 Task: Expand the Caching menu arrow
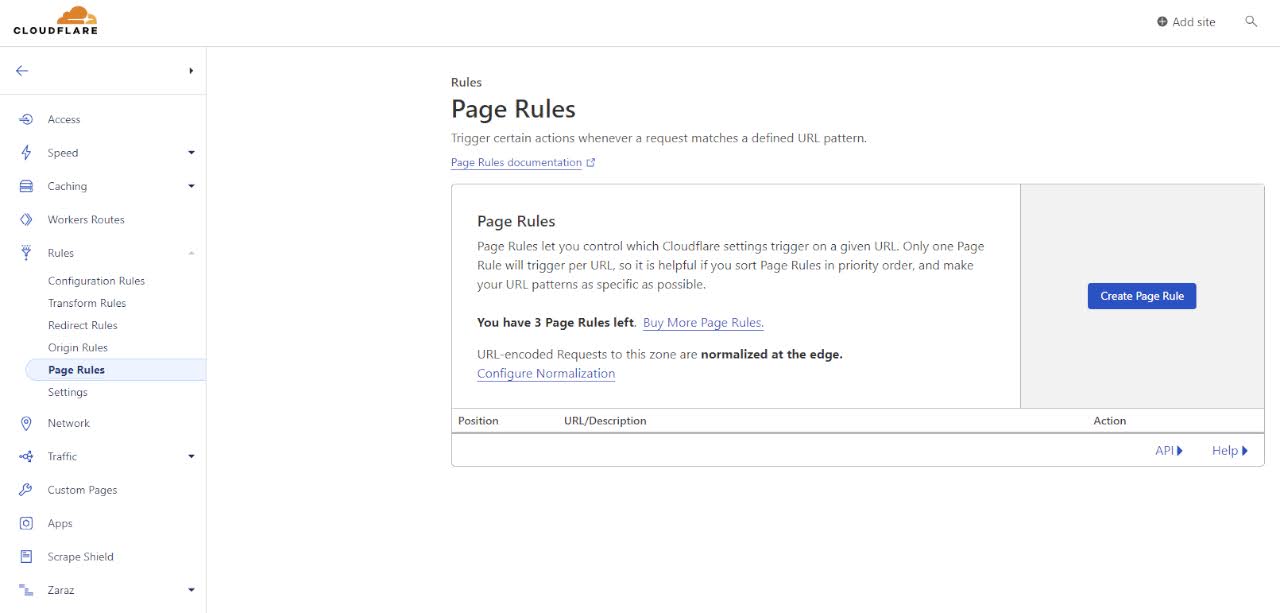pos(191,186)
